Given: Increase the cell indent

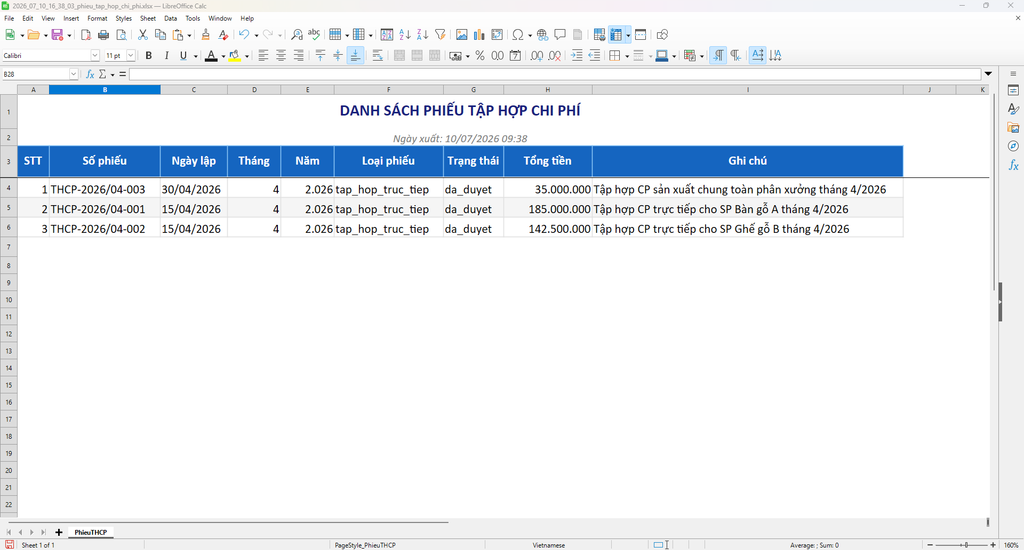Looking at the screenshot, I should point(577,56).
